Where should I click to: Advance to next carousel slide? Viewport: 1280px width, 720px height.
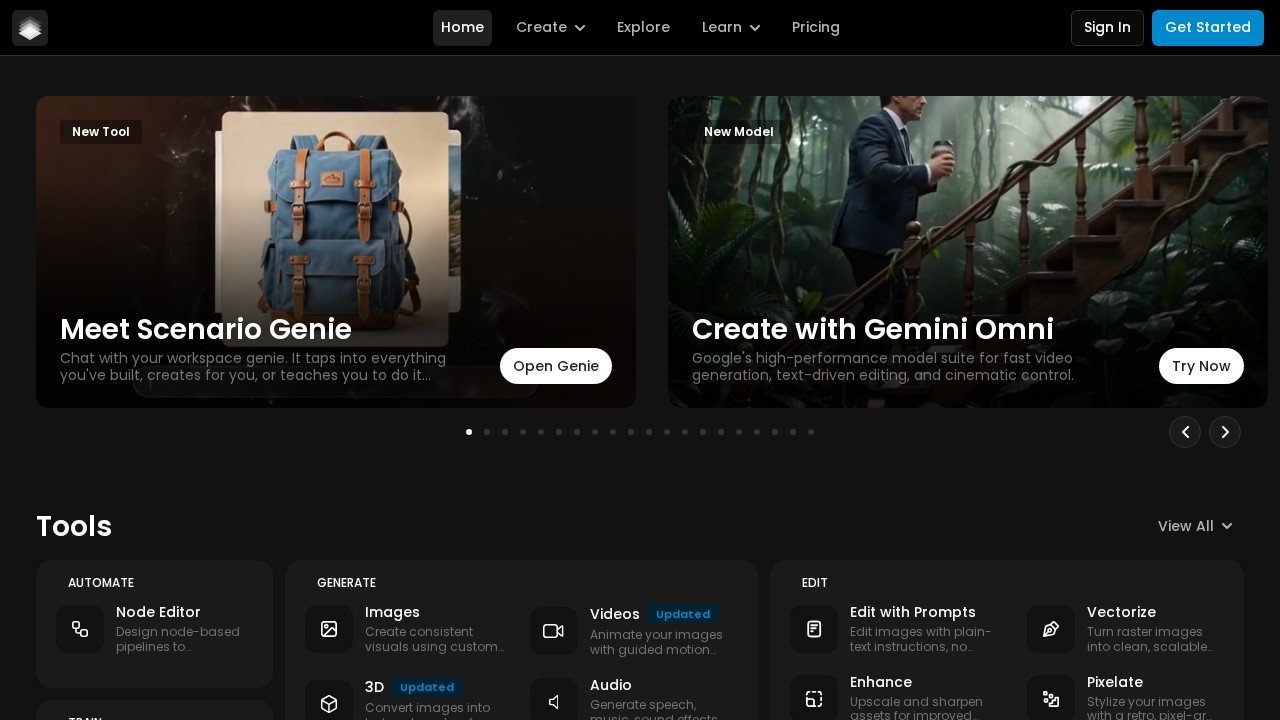pyautogui.click(x=1225, y=432)
